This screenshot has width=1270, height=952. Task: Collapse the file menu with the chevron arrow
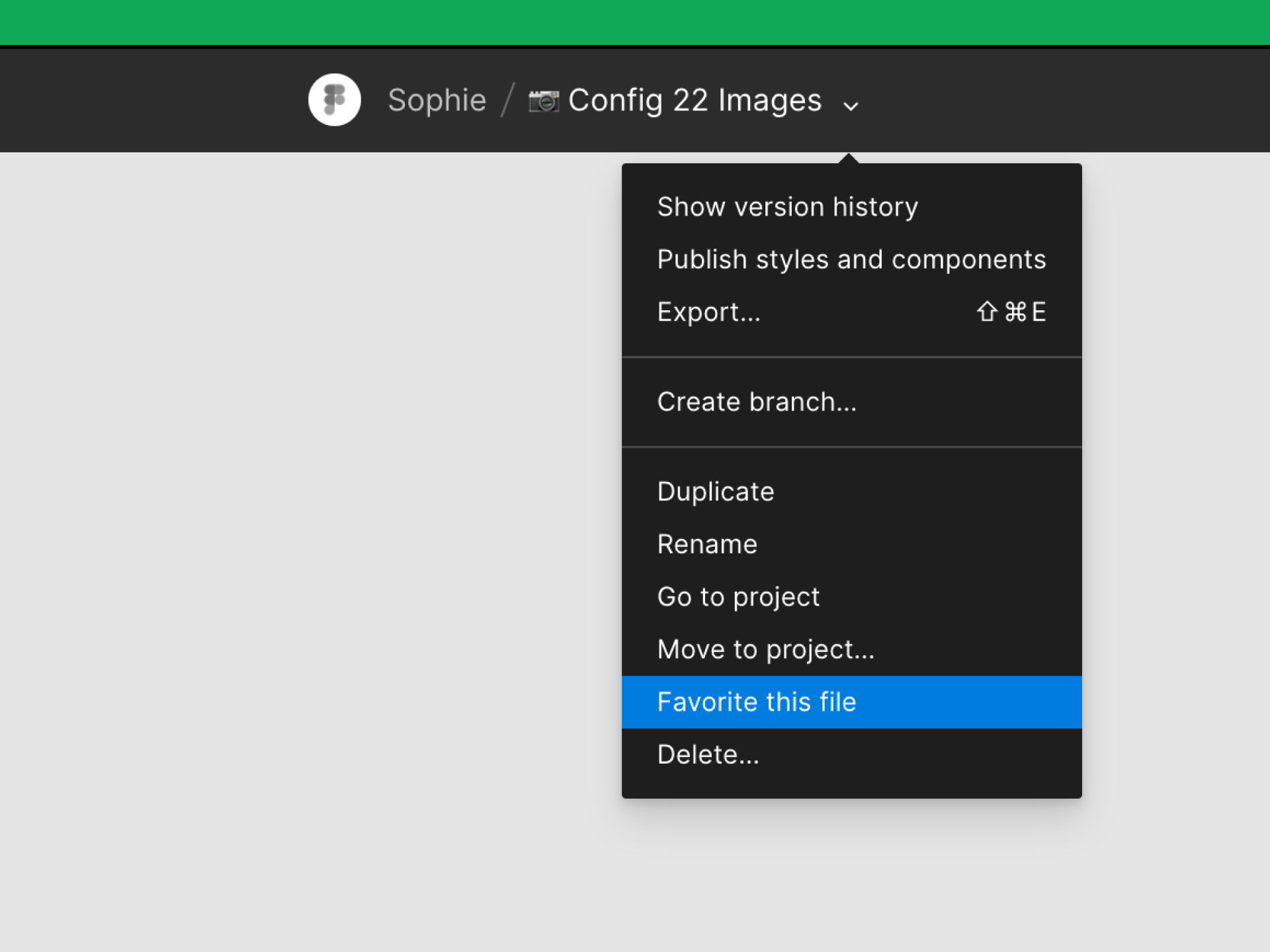coord(851,106)
